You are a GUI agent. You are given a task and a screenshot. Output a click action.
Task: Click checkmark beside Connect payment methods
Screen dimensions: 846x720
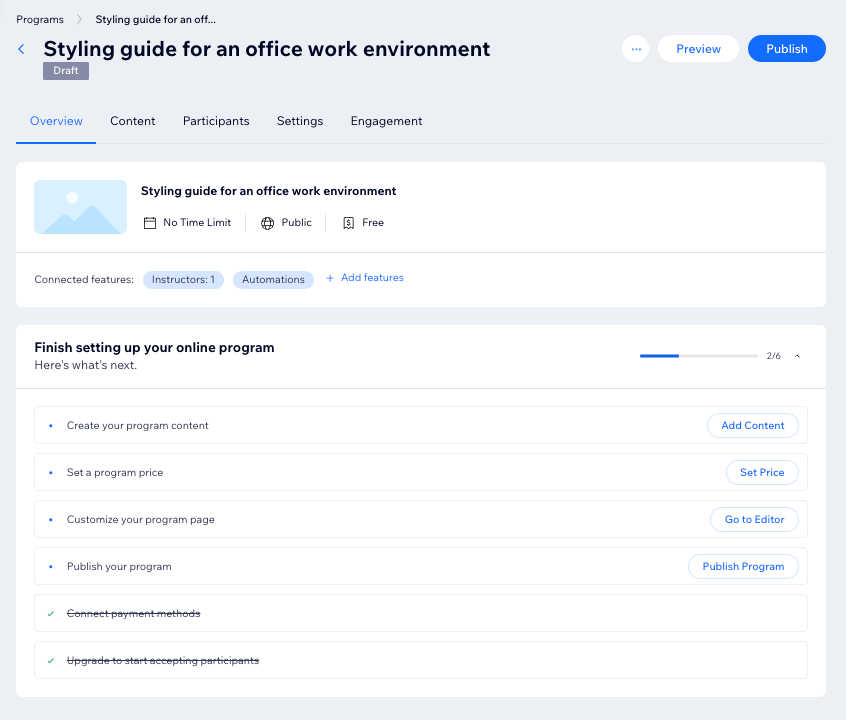click(51, 613)
